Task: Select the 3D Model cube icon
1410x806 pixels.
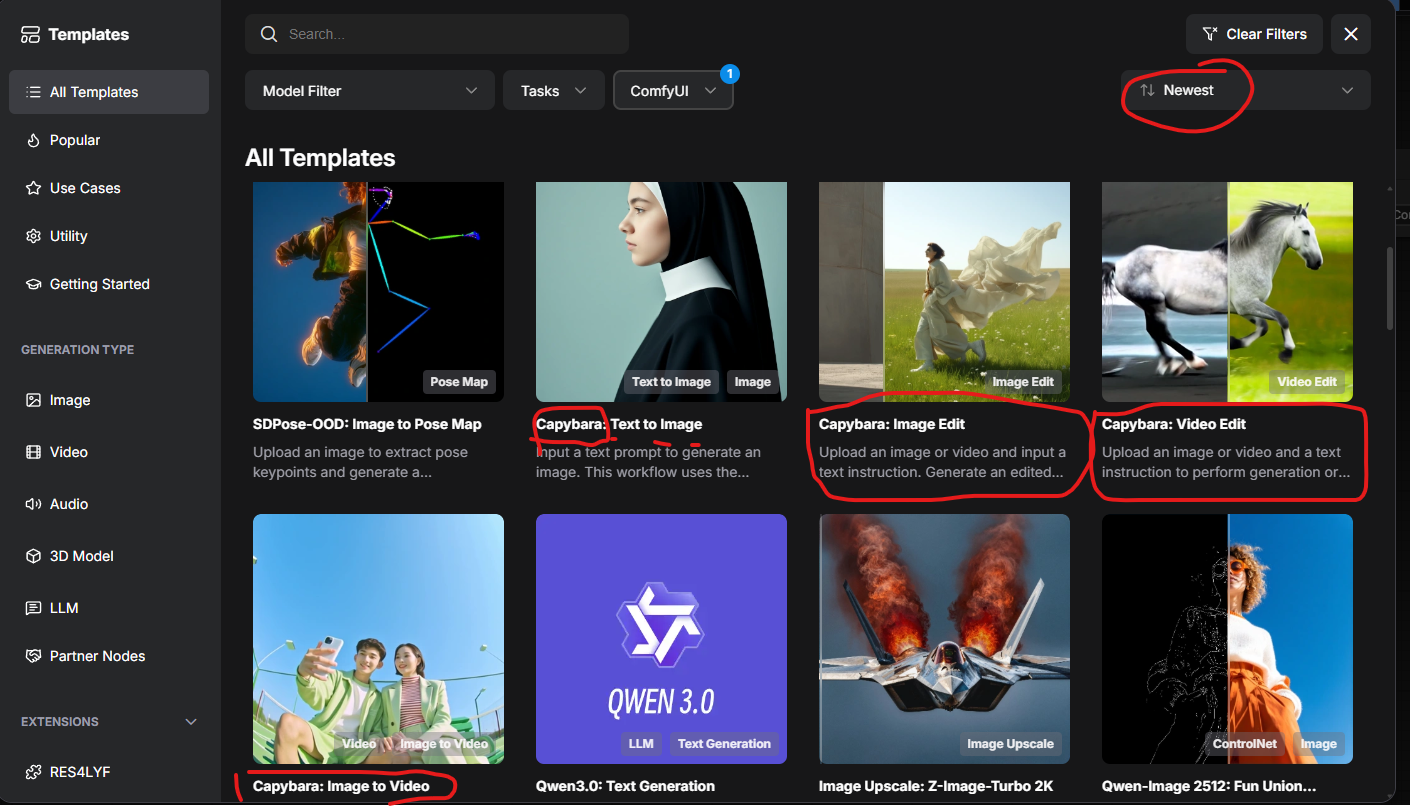Action: pos(32,556)
